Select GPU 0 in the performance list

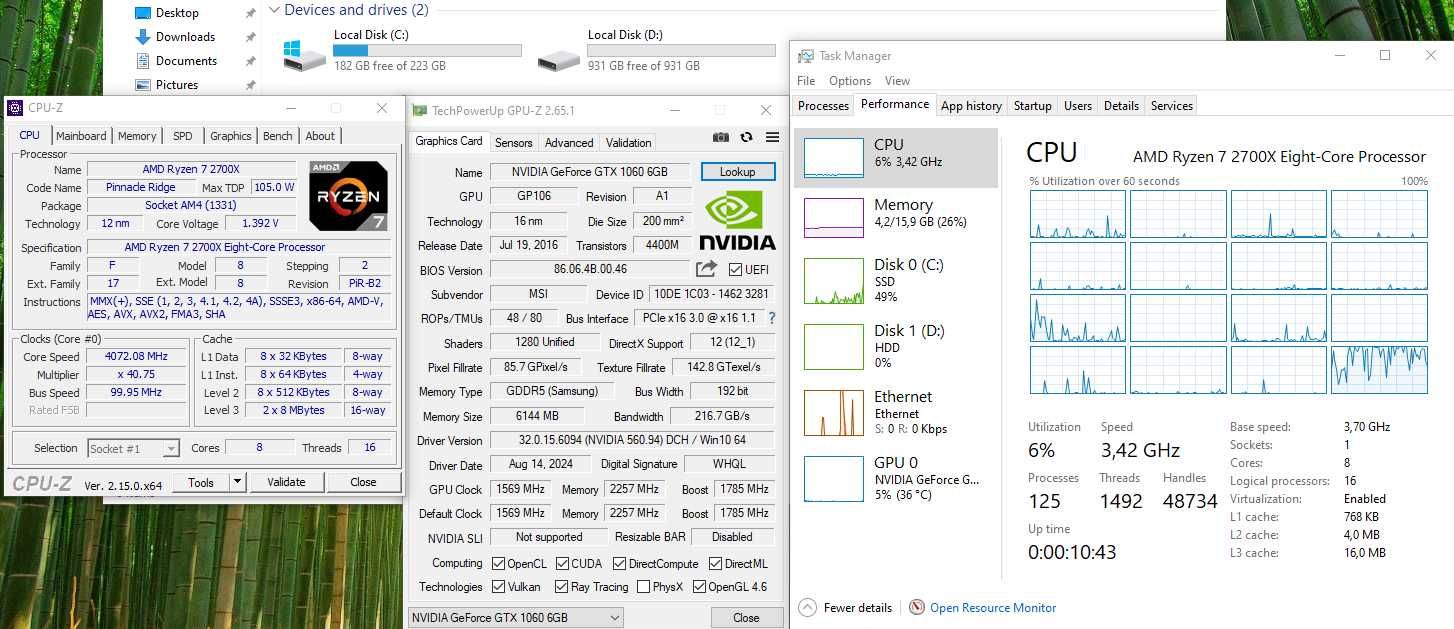click(896, 478)
